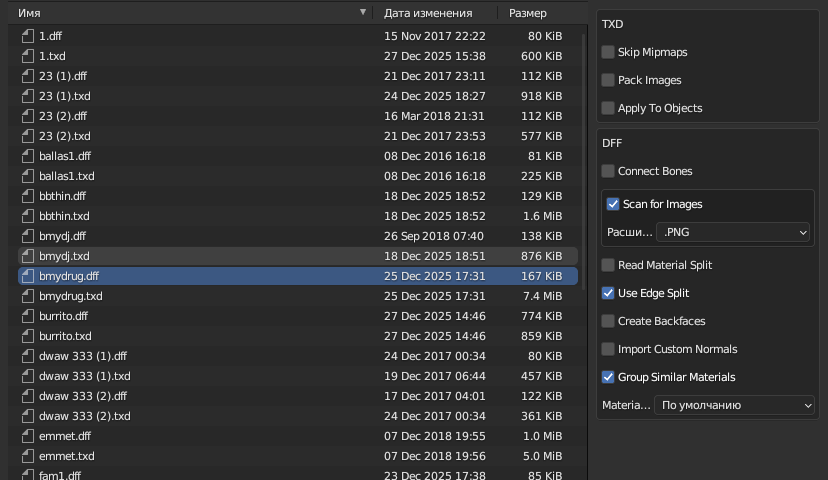The height and width of the screenshot is (480, 828).
Task: Click the sort arrow in Имя column header
Action: (363, 13)
